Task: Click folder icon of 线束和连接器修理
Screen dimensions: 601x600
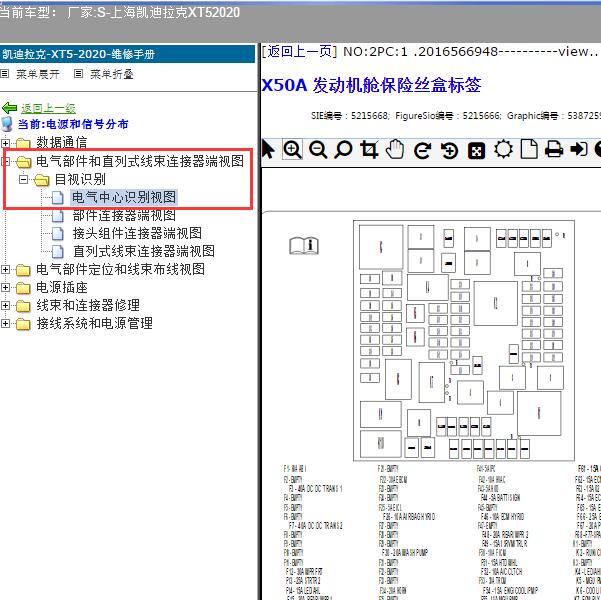Action: (x=23, y=306)
